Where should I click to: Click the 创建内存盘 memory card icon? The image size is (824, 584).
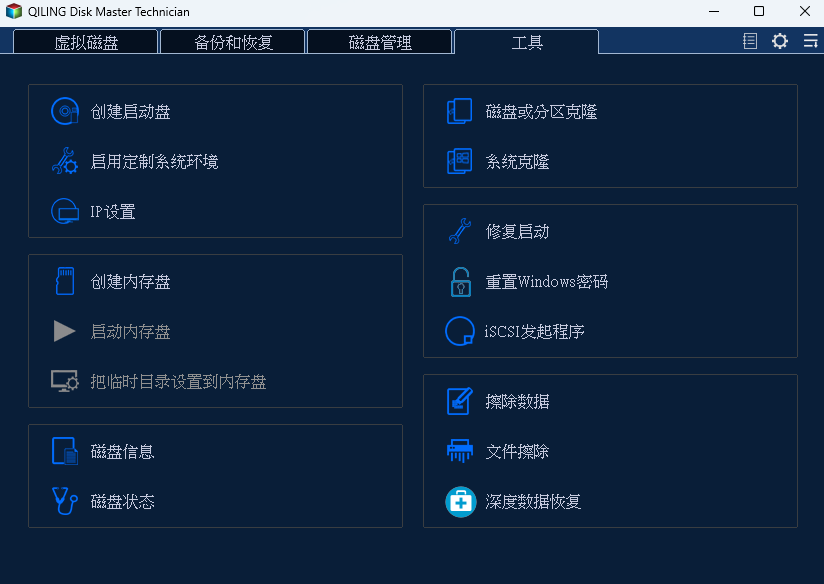[x=65, y=281]
